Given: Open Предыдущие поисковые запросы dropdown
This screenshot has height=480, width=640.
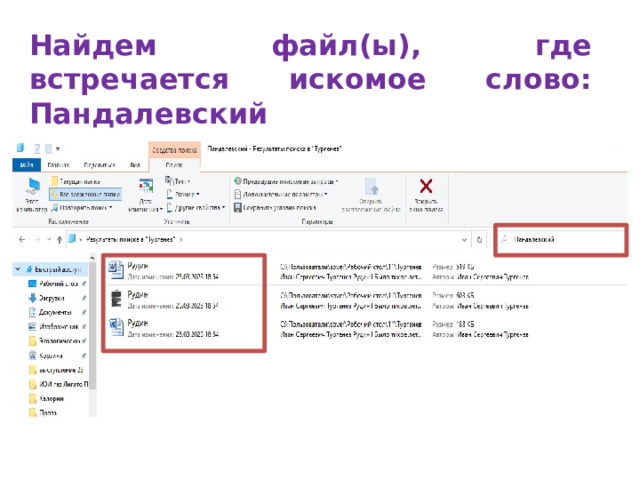Looking at the screenshot, I should [x=286, y=181].
